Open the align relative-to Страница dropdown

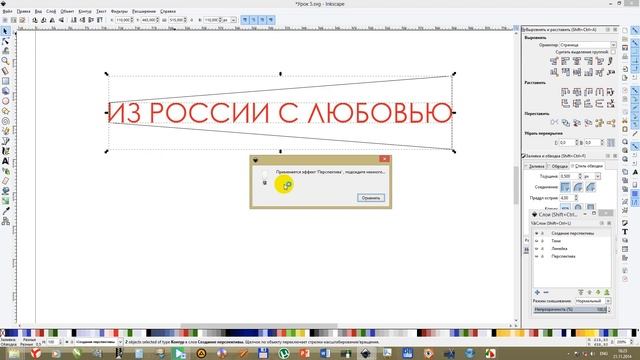click(588, 45)
